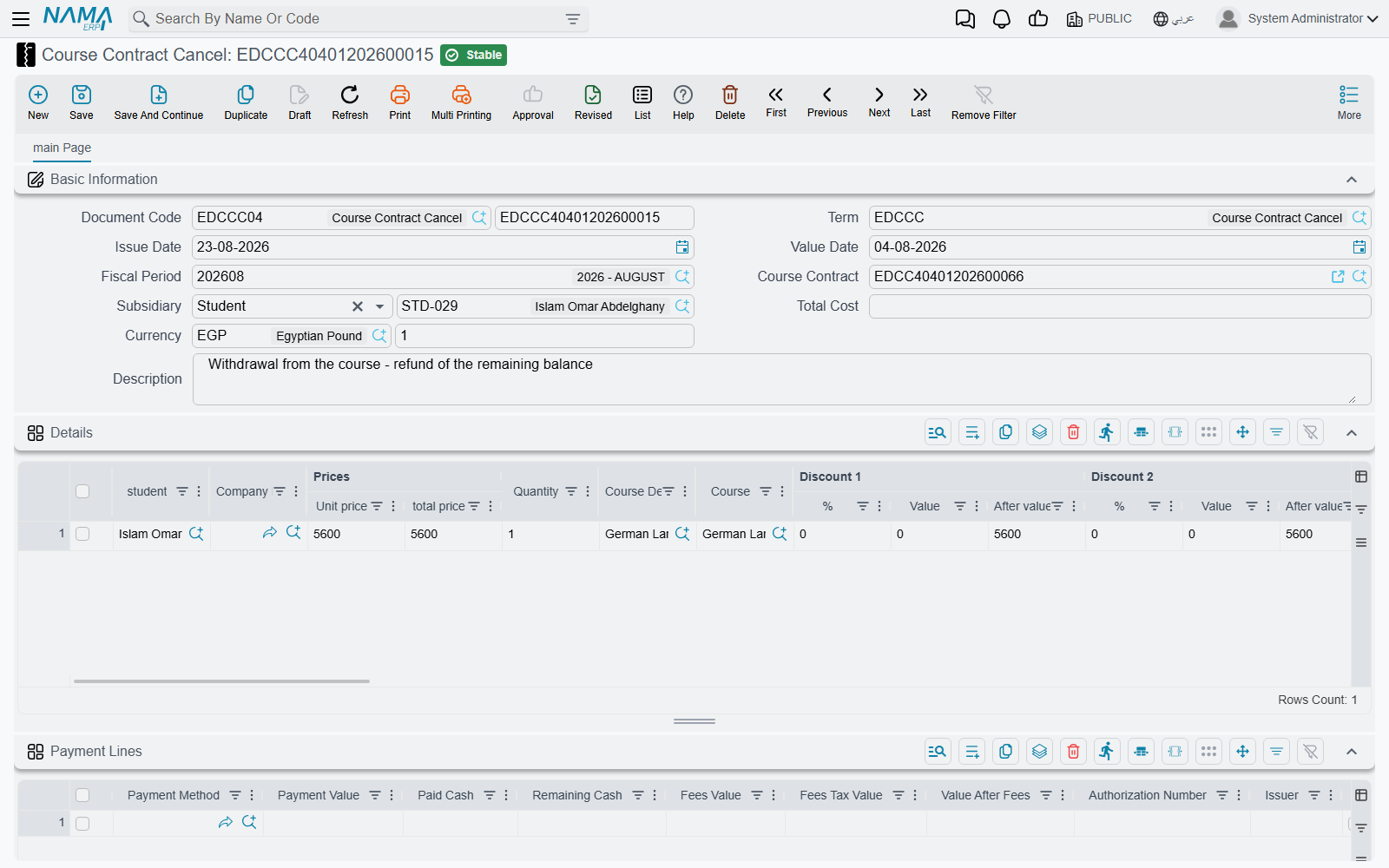Click into the Description text area
Screen dimensions: 1389x868
click(x=781, y=379)
